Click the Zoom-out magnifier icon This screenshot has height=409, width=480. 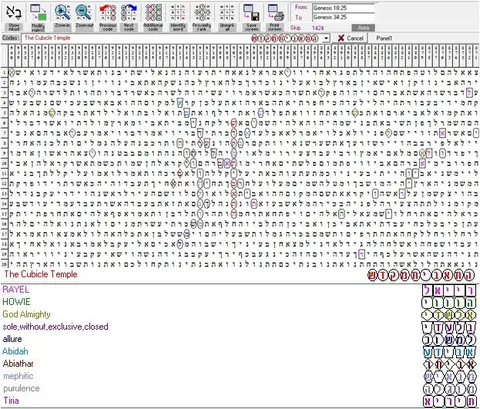click(84, 13)
